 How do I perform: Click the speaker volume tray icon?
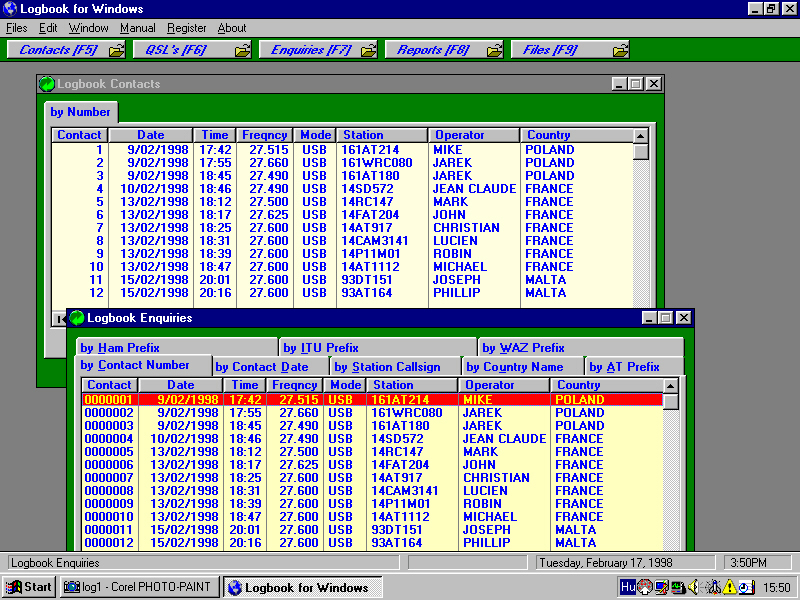point(694,587)
